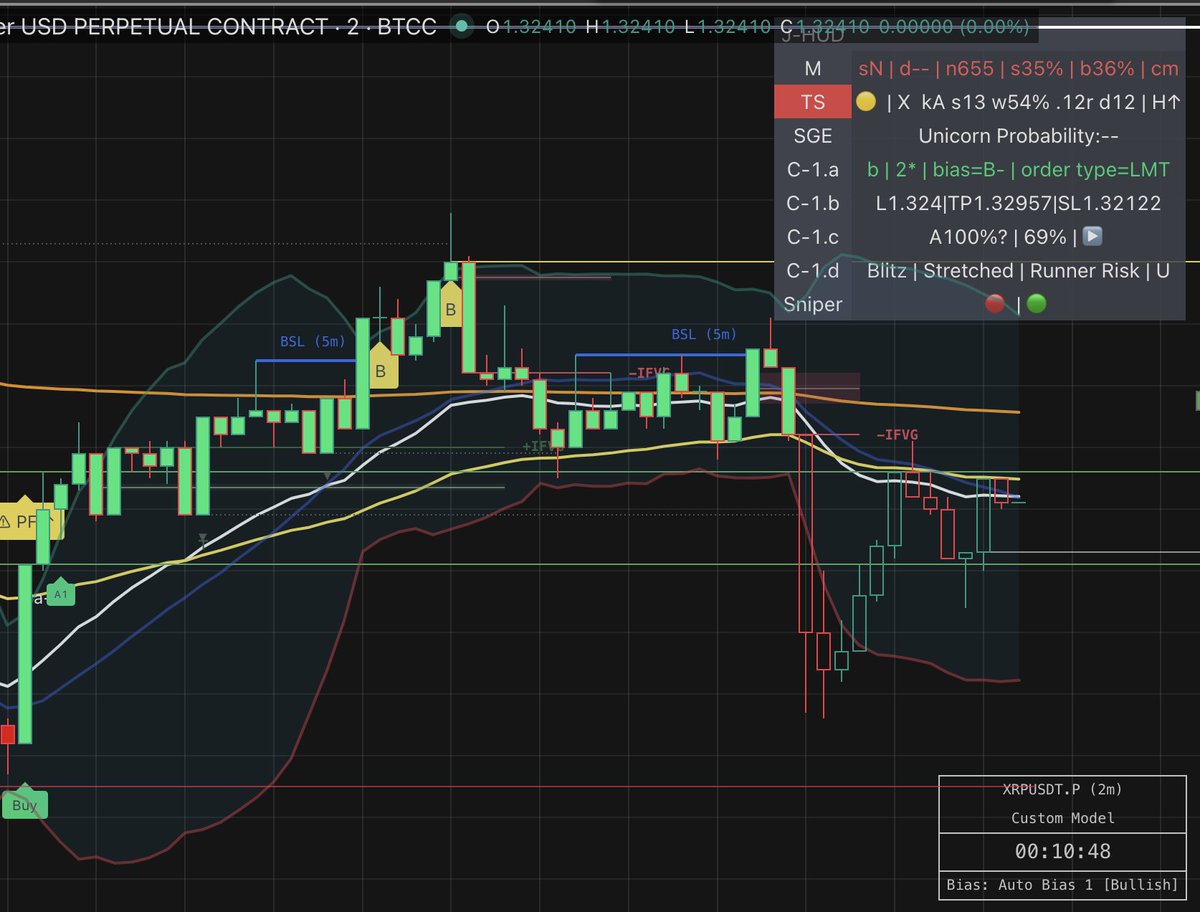Expand the C-1.d Runner Risk row
Viewport: 1200px width, 912px height.
(812, 270)
